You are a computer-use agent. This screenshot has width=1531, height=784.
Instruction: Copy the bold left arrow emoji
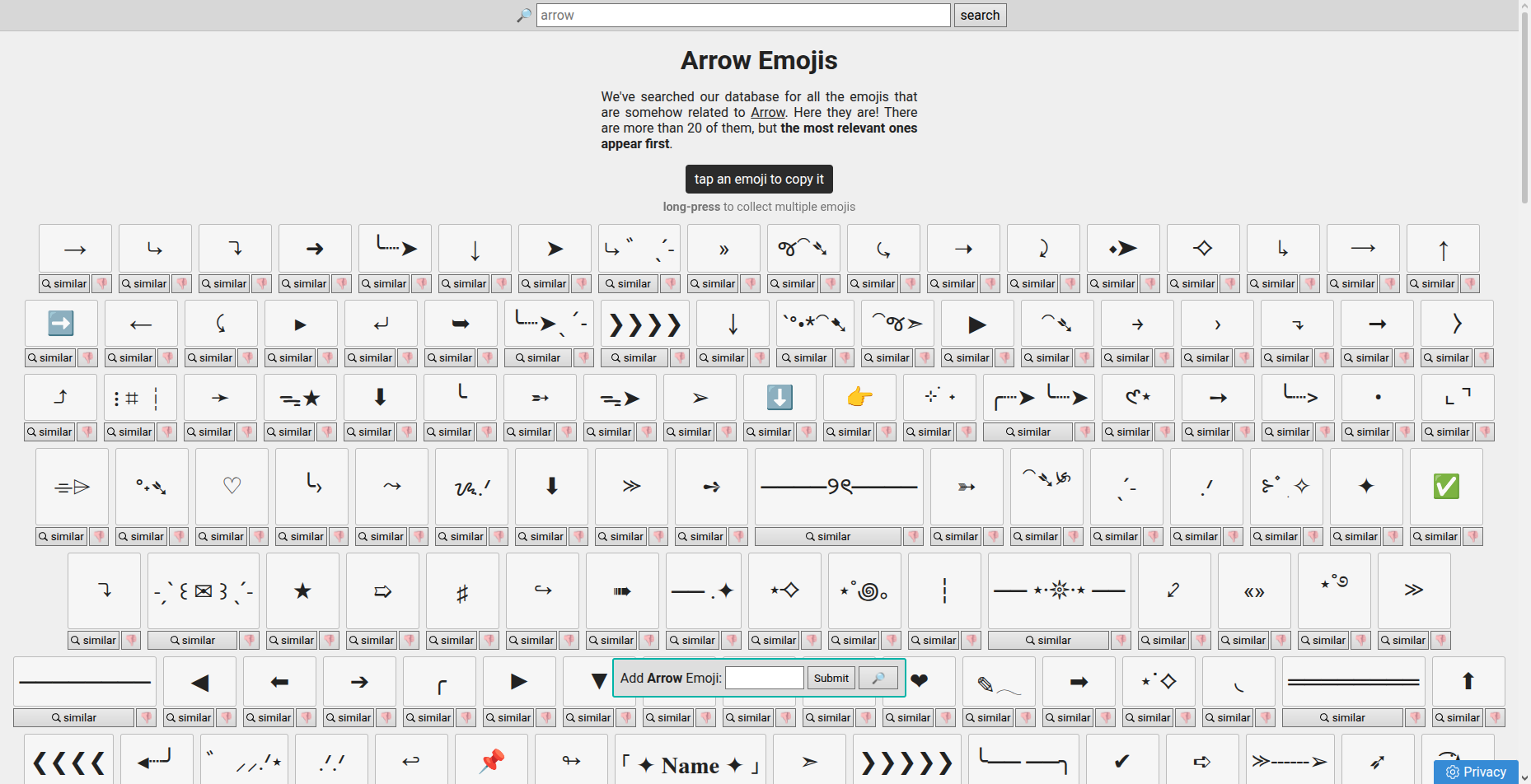pyautogui.click(x=279, y=681)
